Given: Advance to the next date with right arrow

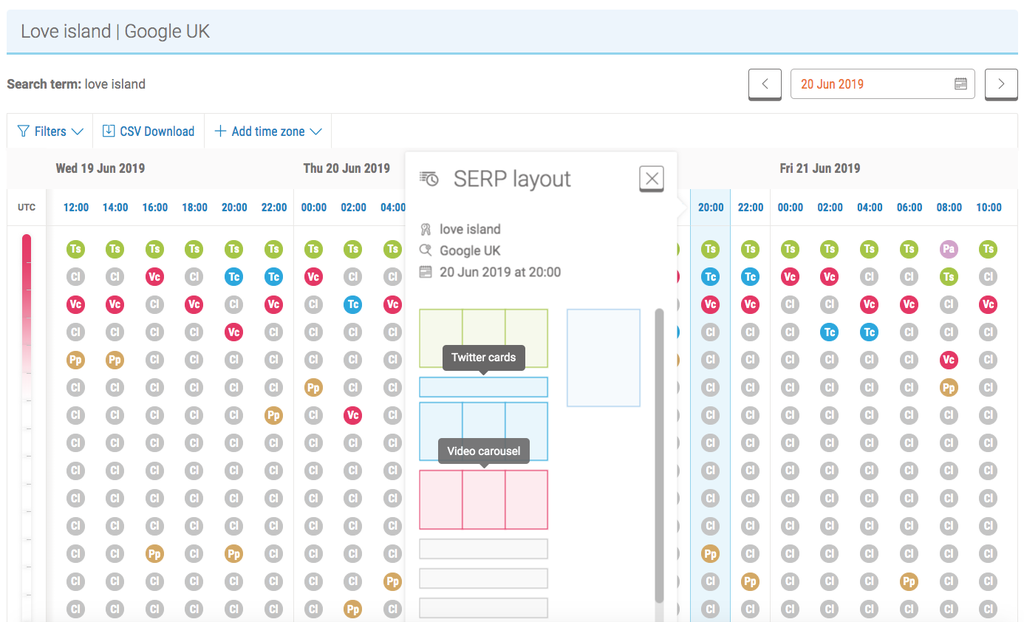Looking at the screenshot, I should pos(1001,84).
